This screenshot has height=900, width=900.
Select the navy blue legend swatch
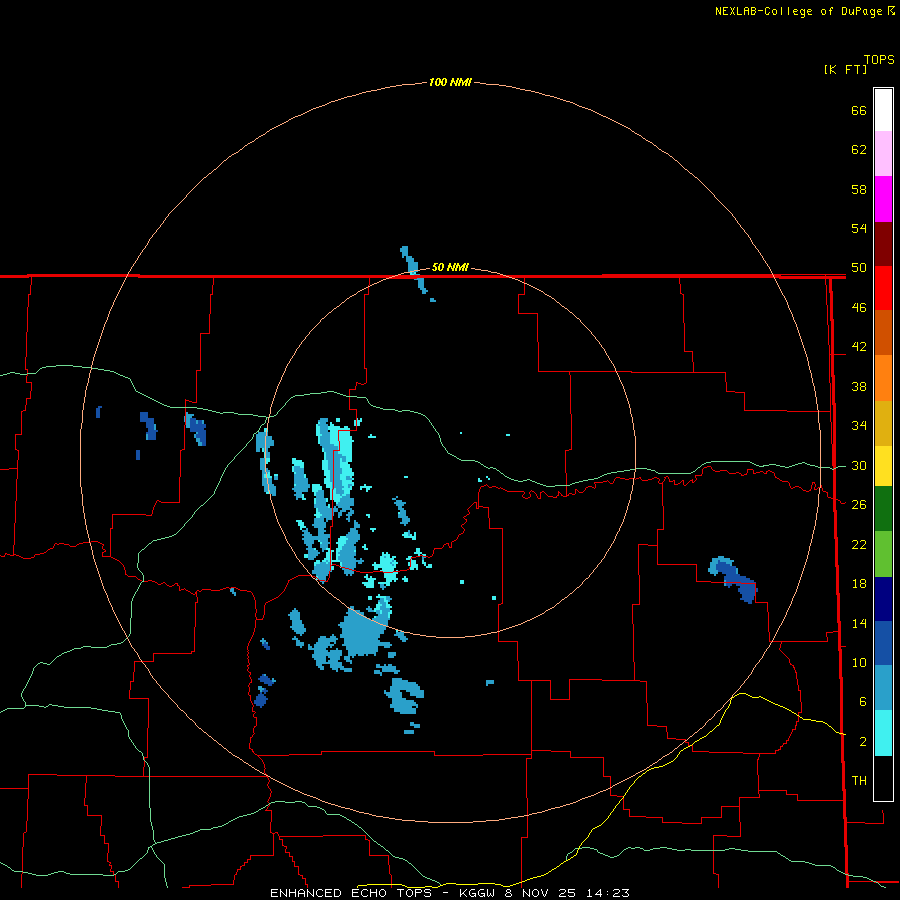click(x=883, y=599)
